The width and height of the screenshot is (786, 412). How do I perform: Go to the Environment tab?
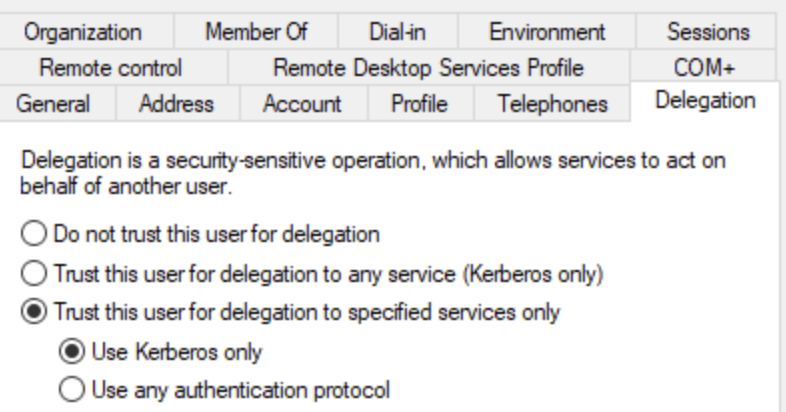tap(547, 32)
